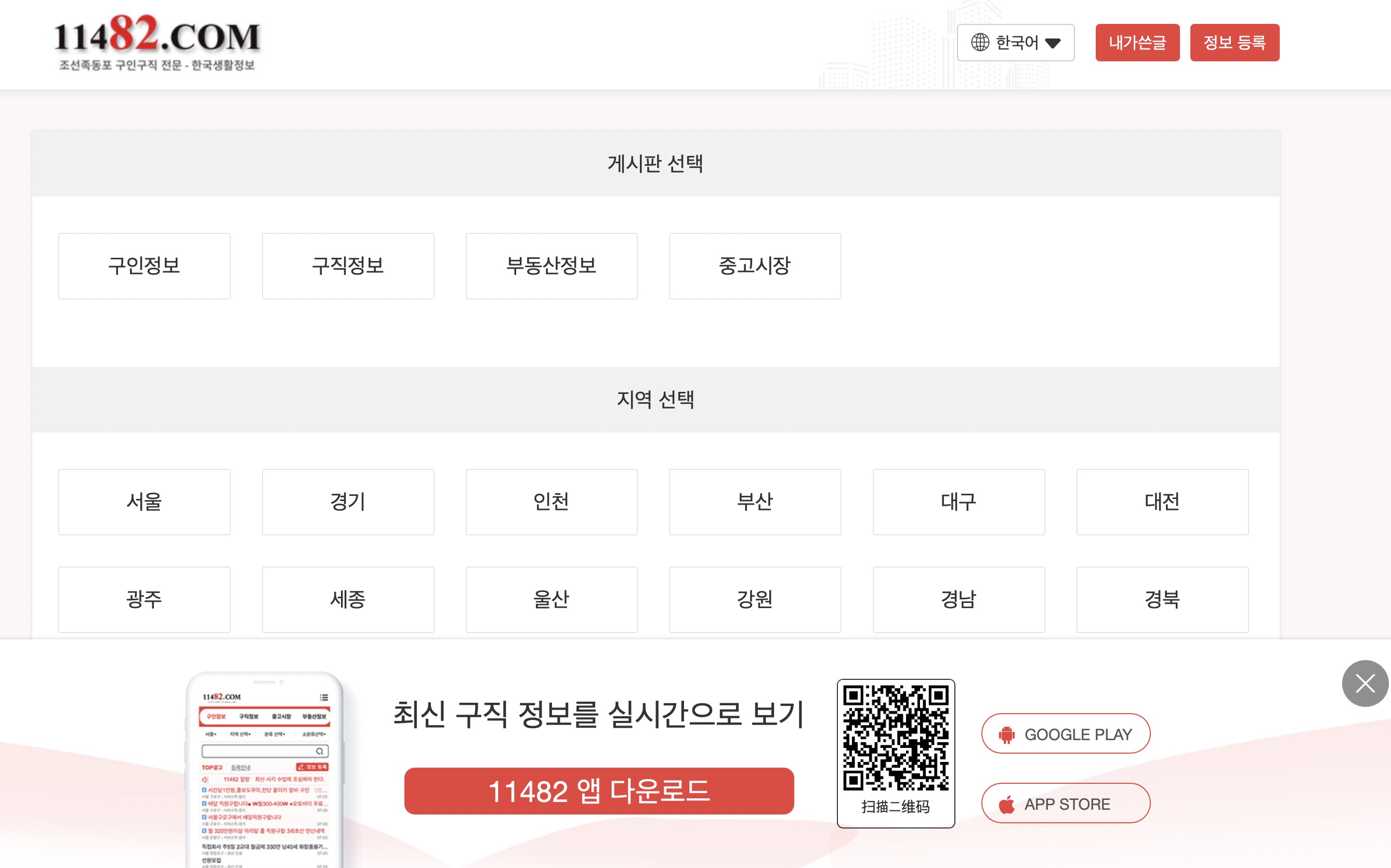The image size is (1391, 868).
Task: Select the 구인정보 tab in phone preview
Action: click(217, 716)
